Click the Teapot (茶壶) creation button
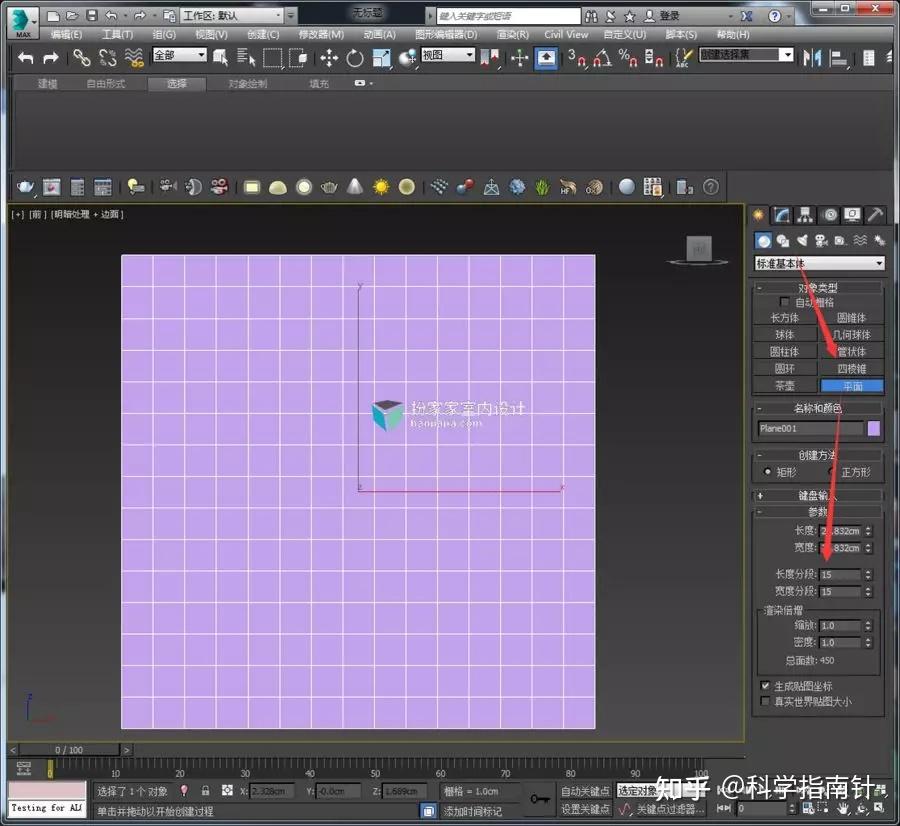This screenshot has height=826, width=900. (785, 385)
